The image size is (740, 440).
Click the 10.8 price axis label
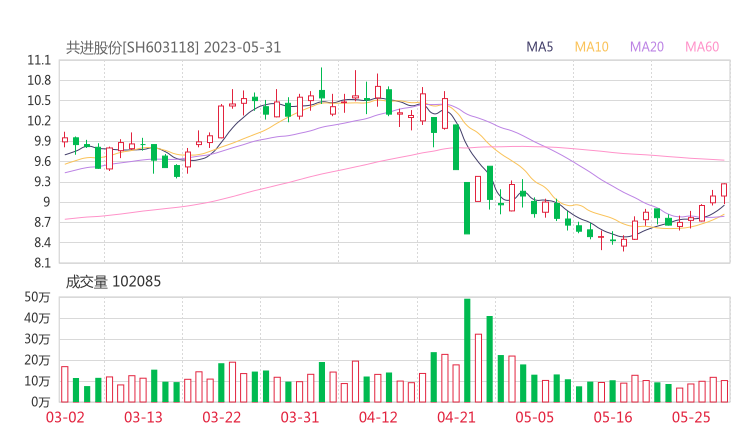point(39,81)
